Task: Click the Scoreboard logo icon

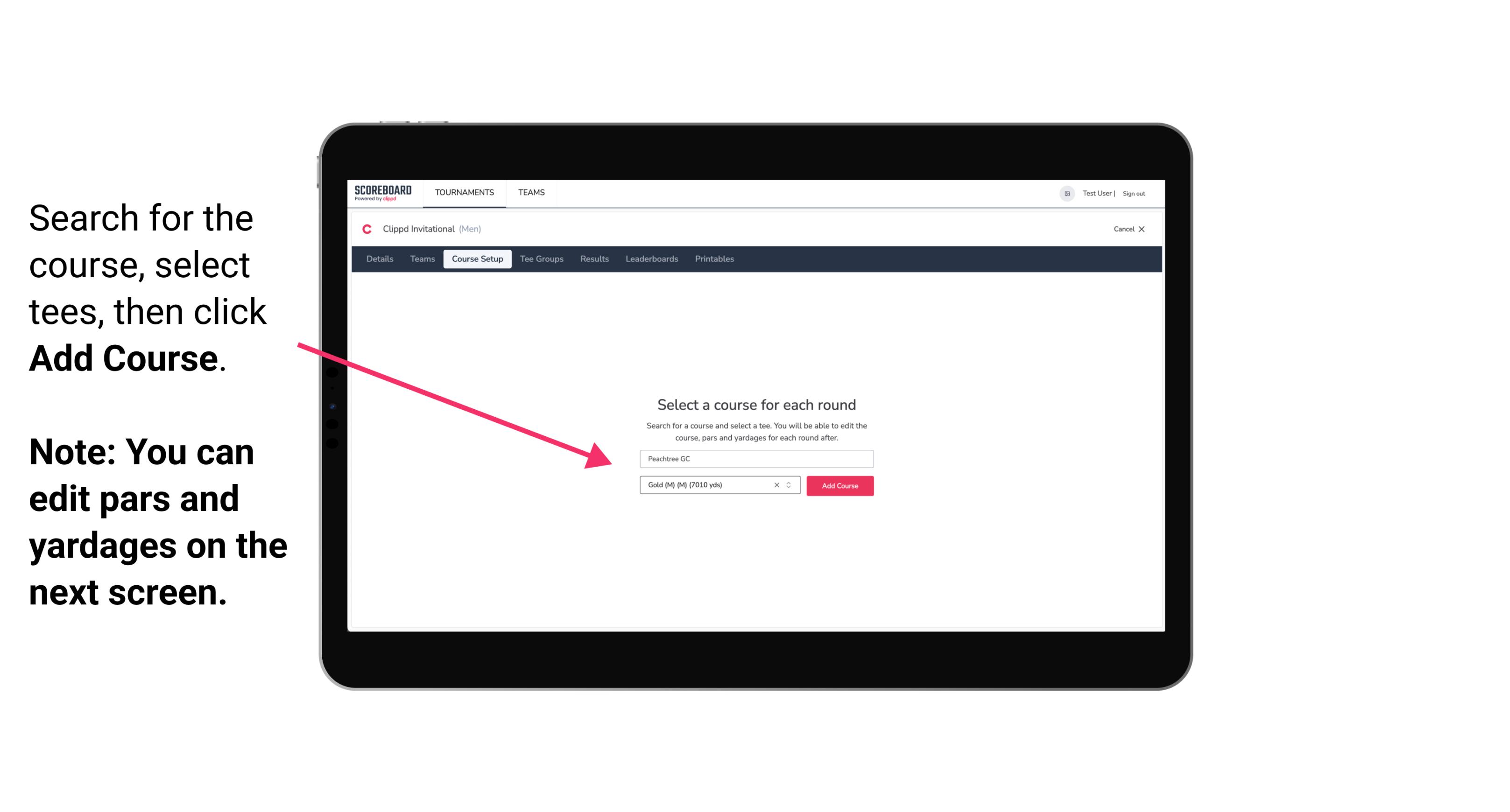Action: coord(383,193)
